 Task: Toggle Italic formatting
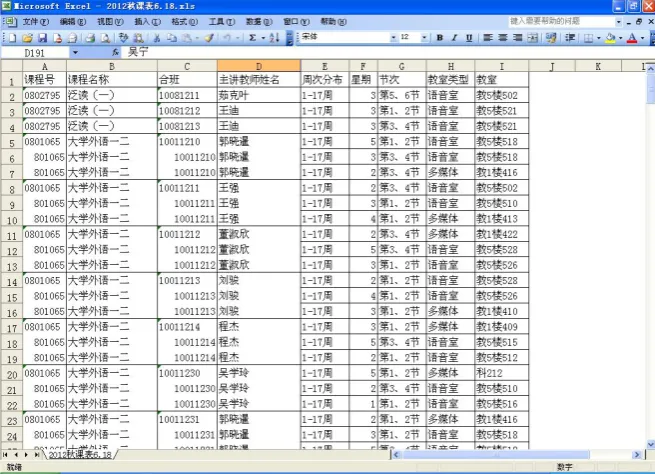pyautogui.click(x=454, y=38)
